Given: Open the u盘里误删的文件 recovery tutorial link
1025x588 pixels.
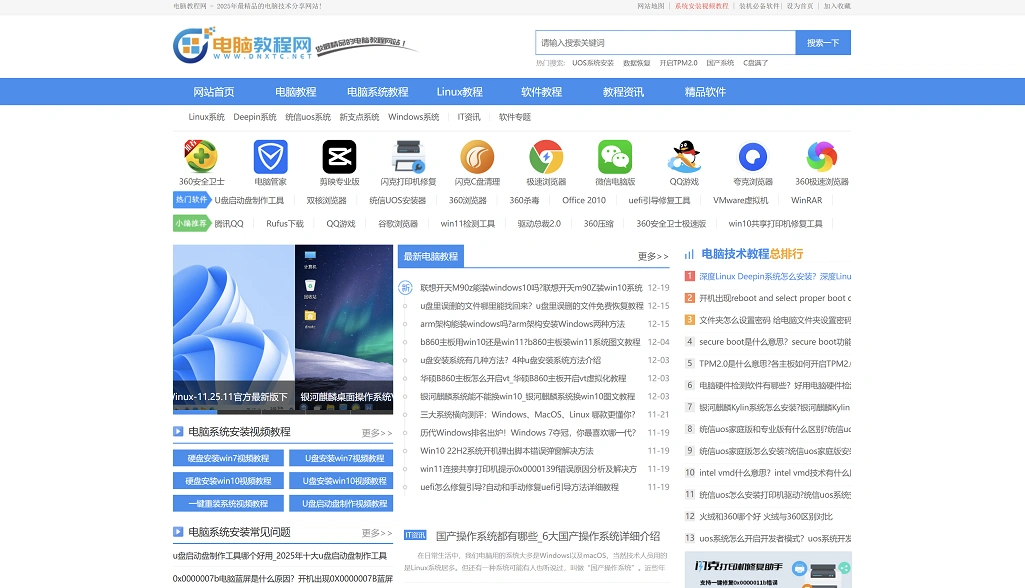Looking at the screenshot, I should coord(531,306).
